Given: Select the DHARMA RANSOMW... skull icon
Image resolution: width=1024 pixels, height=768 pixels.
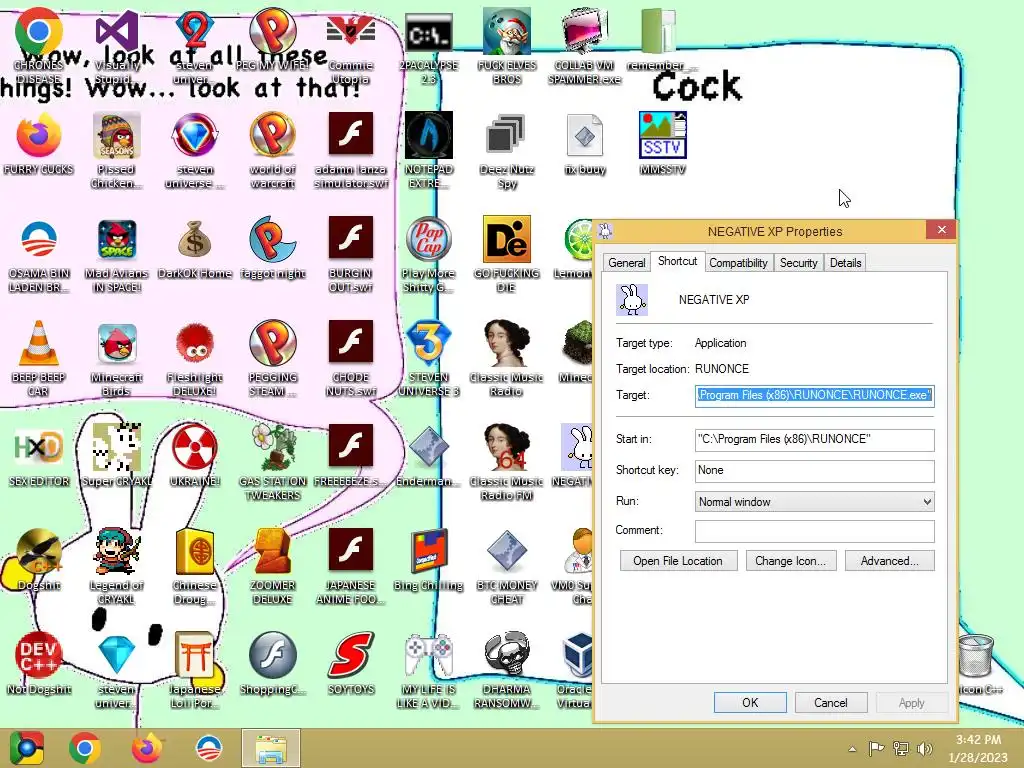Looking at the screenshot, I should click(x=506, y=655).
